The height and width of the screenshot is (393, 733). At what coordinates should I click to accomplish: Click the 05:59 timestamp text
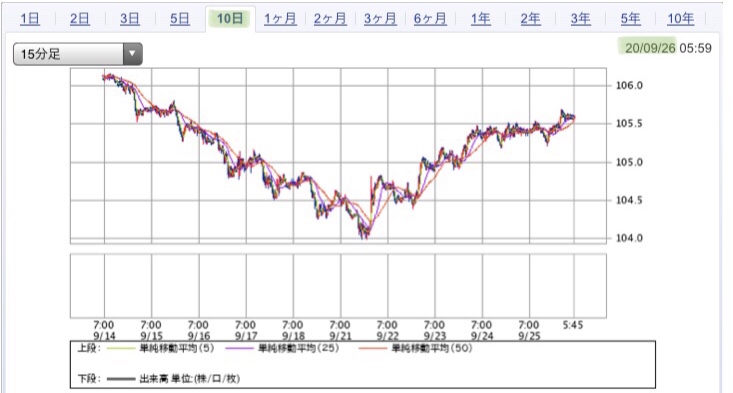pyautogui.click(x=696, y=48)
